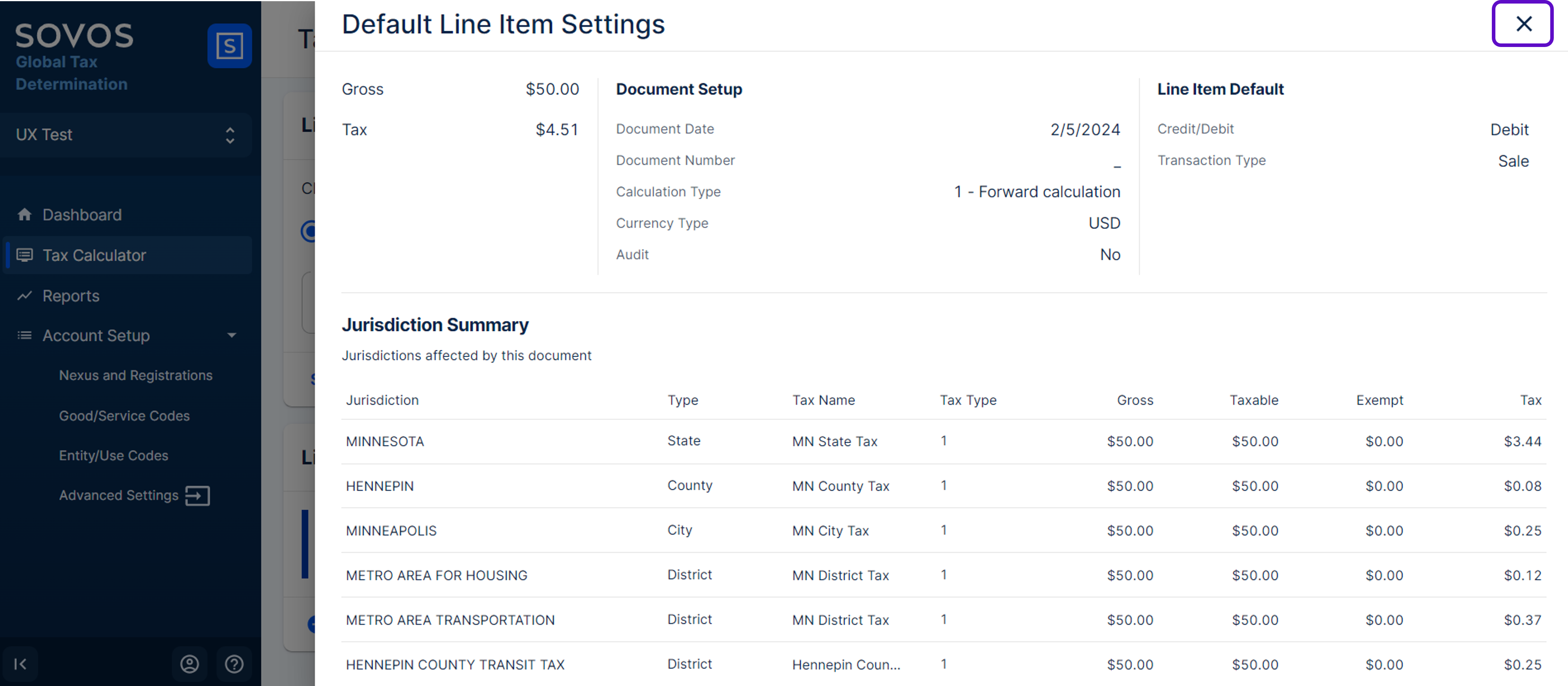Screen dimensions: 1568x686
Task: Click the Reports trend-line icon
Action: pos(24,295)
